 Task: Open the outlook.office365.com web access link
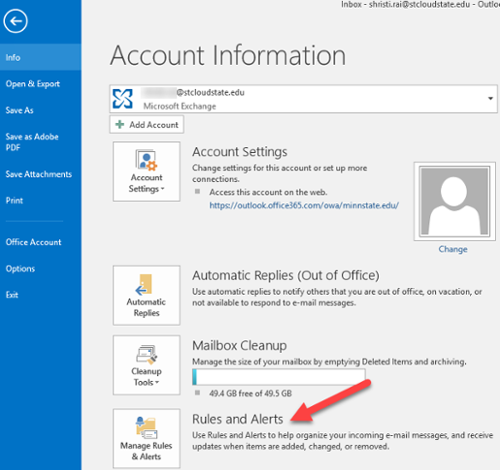[x=304, y=205]
